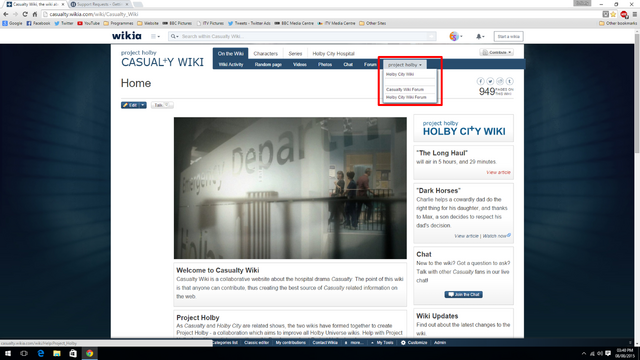Viewport: 640px width, 360px height.
Task: Select Casualty Wiki Forum menu entry
Action: [405, 89]
